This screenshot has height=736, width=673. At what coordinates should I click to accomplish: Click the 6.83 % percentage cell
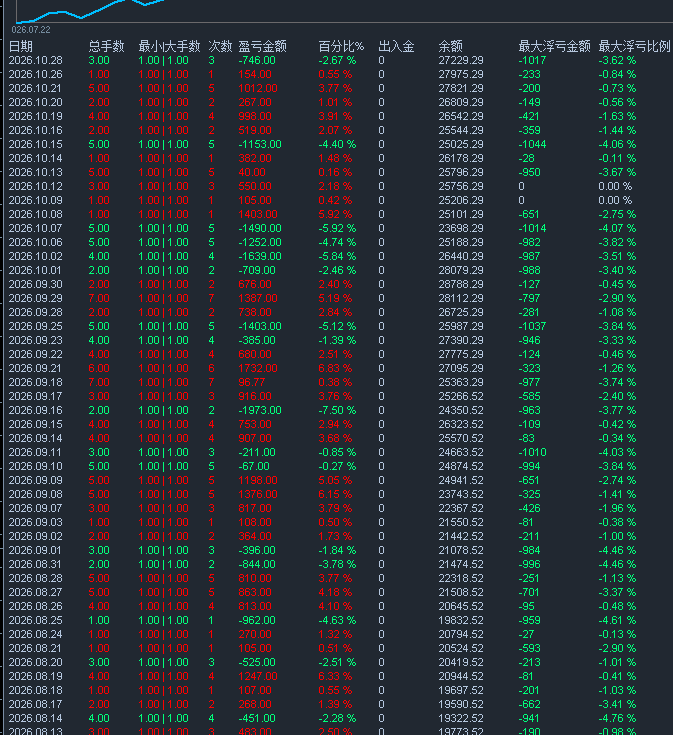click(x=335, y=368)
